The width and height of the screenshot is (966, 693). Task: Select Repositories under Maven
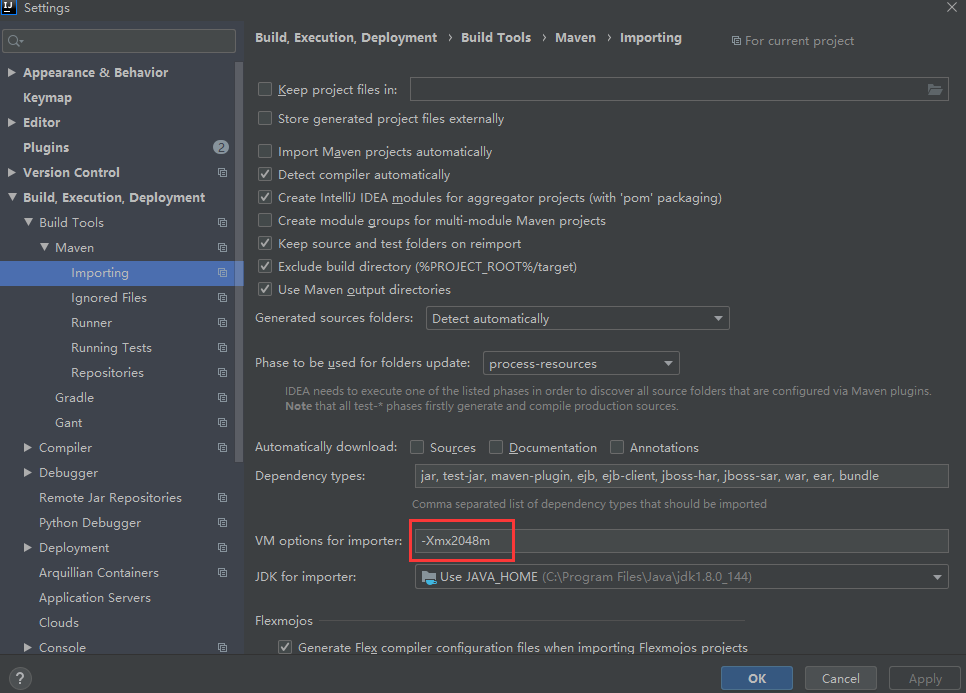107,373
